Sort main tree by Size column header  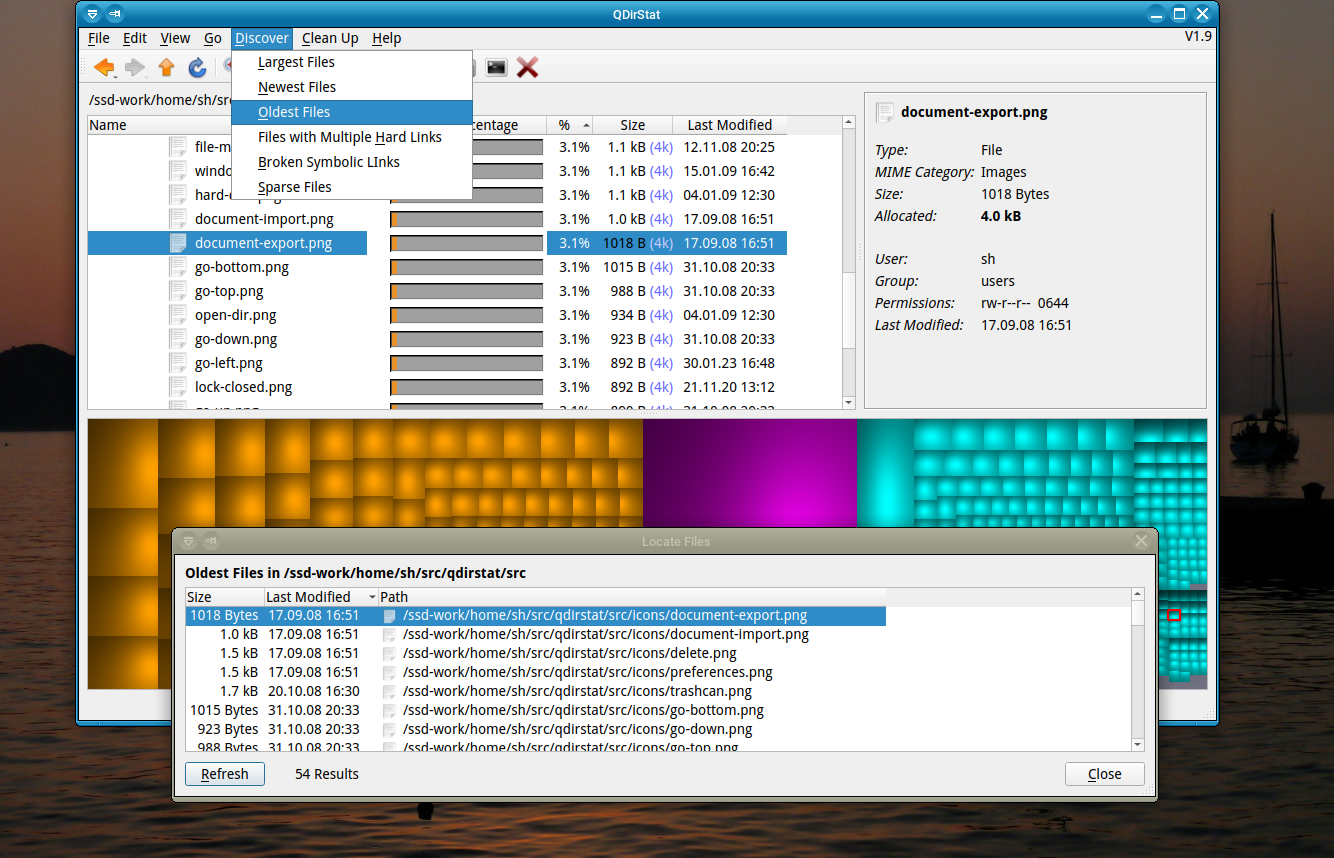[x=632, y=125]
